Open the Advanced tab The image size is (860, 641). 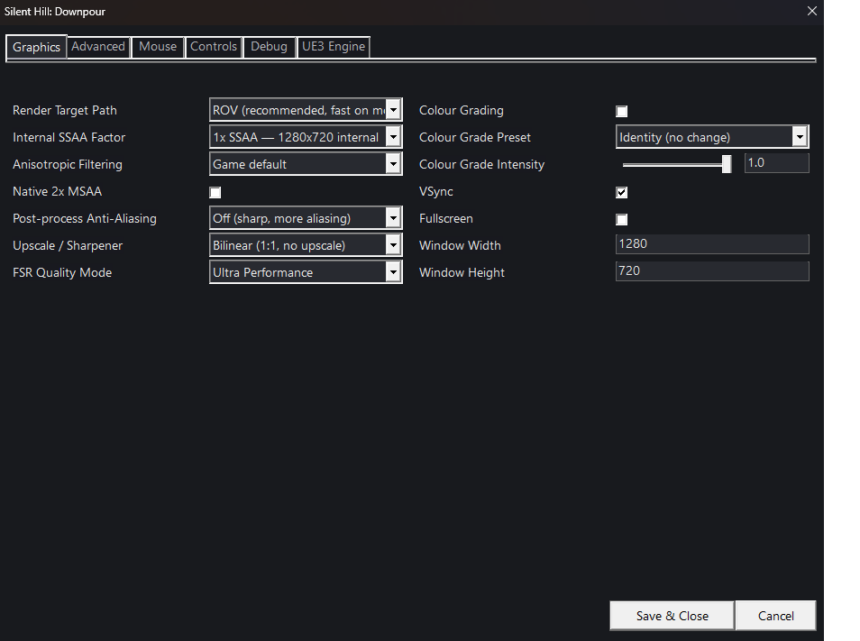coord(98,47)
